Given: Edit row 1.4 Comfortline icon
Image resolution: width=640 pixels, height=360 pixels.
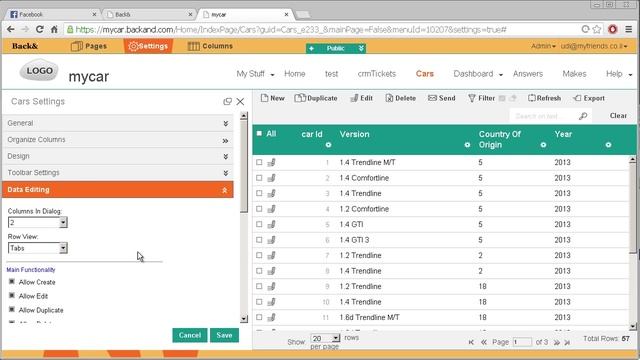Looking at the screenshot, I should [x=271, y=178].
